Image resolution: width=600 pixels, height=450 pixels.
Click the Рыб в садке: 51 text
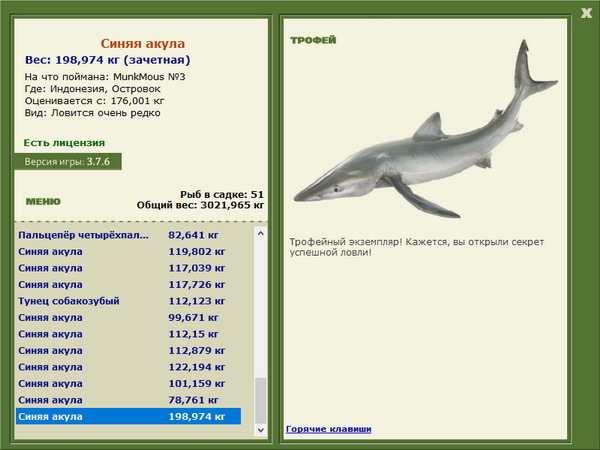point(222,194)
